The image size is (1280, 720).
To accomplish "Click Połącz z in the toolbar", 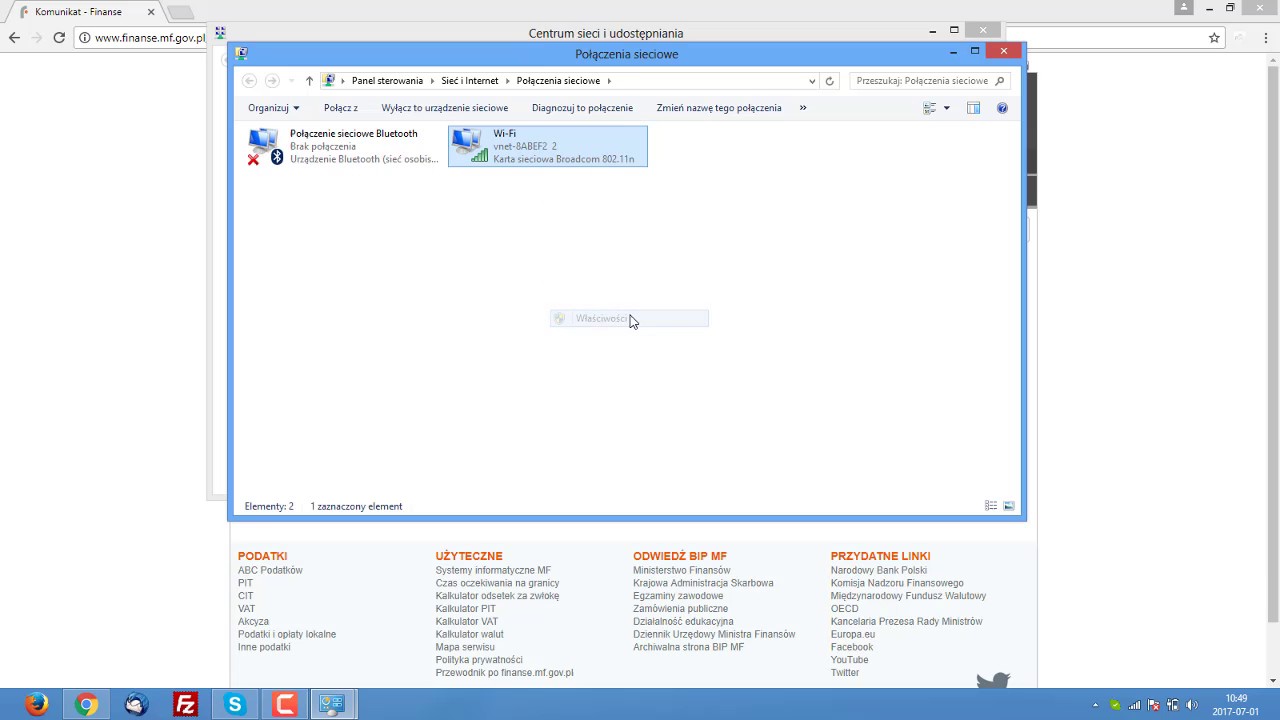I will click(x=341, y=108).
